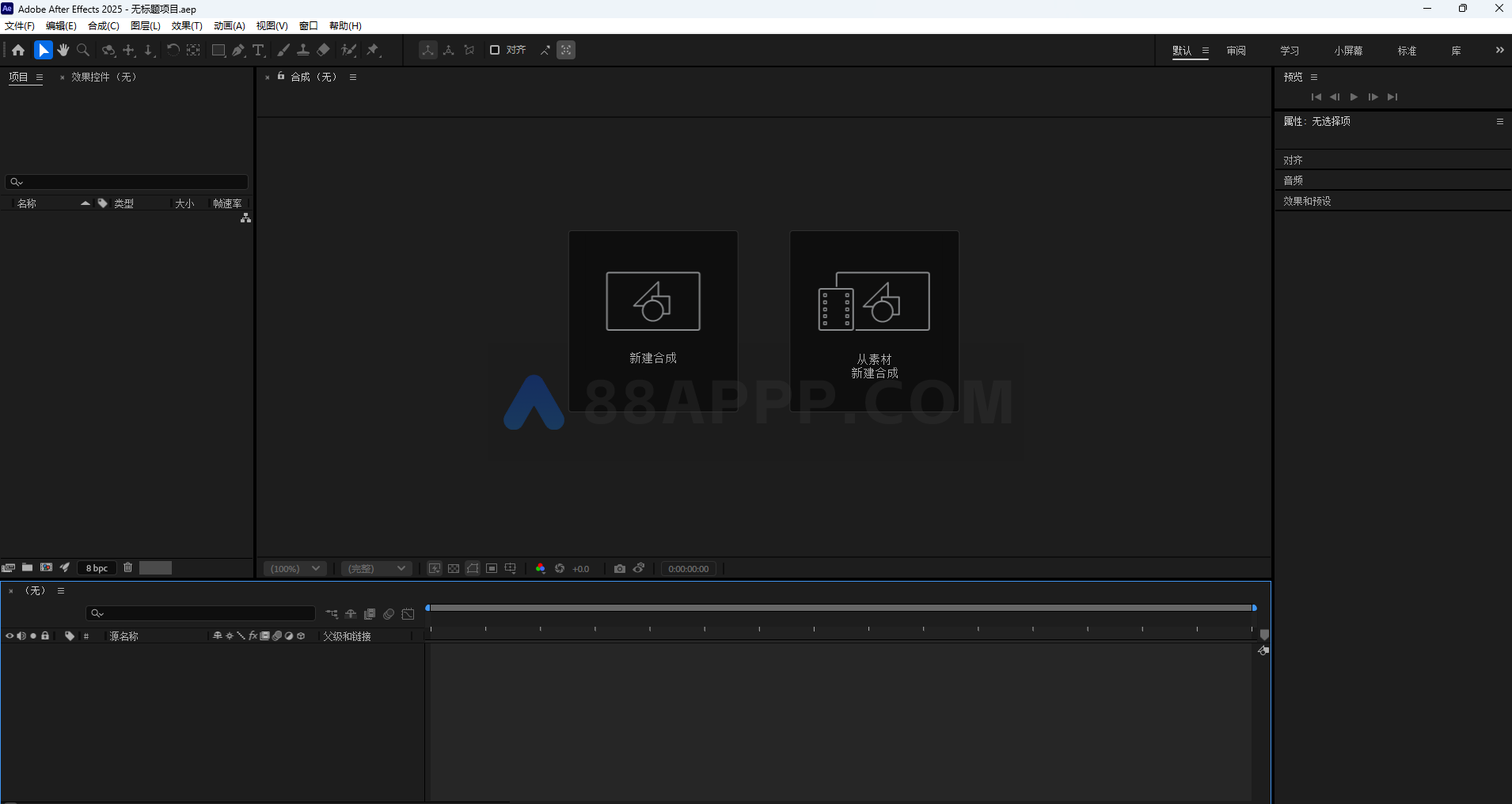1512x804 pixels.
Task: Click new composition icon at project panel bottom
Action: point(47,567)
